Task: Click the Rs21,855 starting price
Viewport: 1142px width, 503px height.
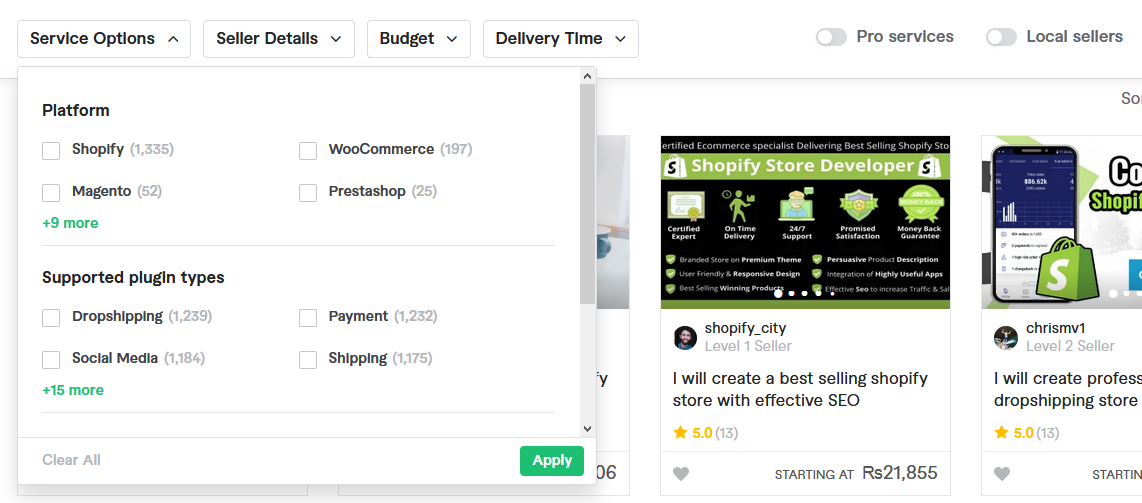Action: [x=899, y=473]
